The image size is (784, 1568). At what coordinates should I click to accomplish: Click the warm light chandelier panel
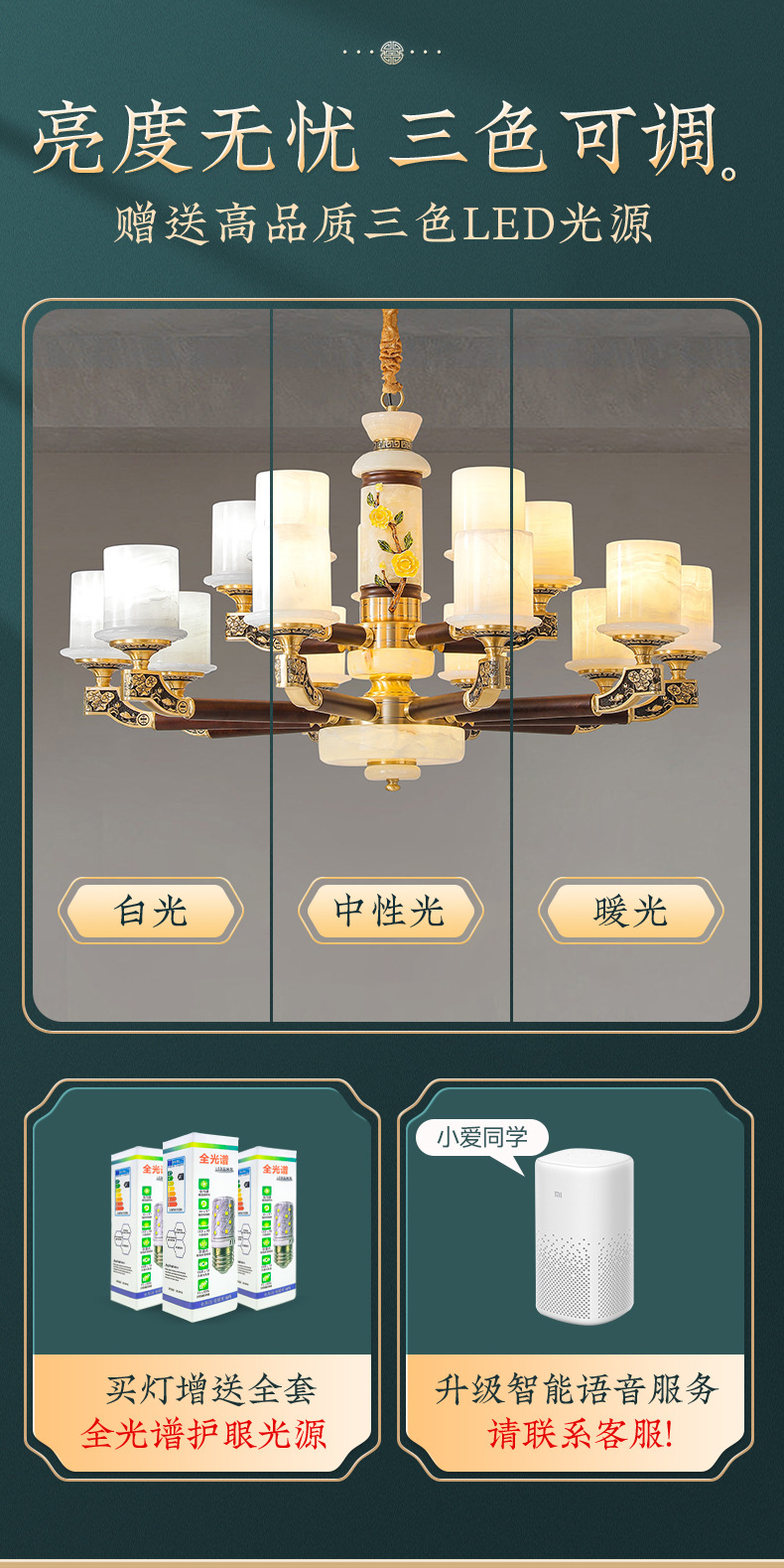pyautogui.click(x=631, y=665)
